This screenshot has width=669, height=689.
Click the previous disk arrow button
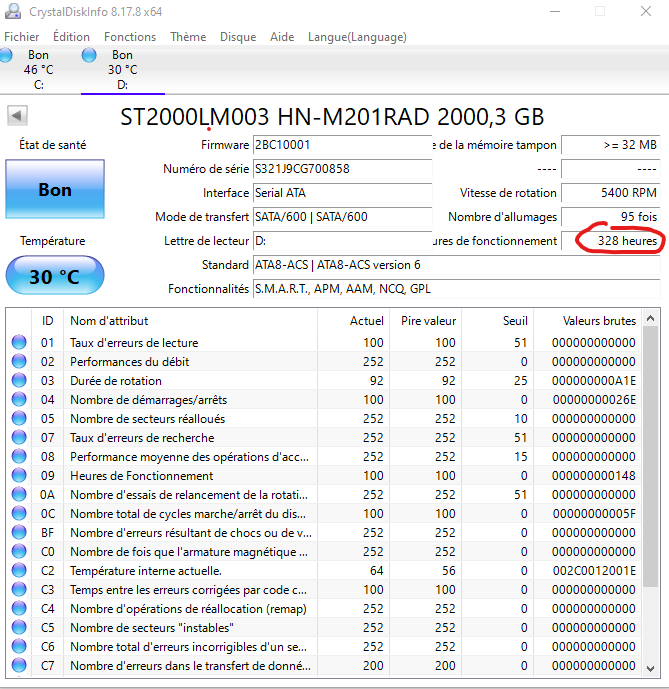tap(17, 116)
